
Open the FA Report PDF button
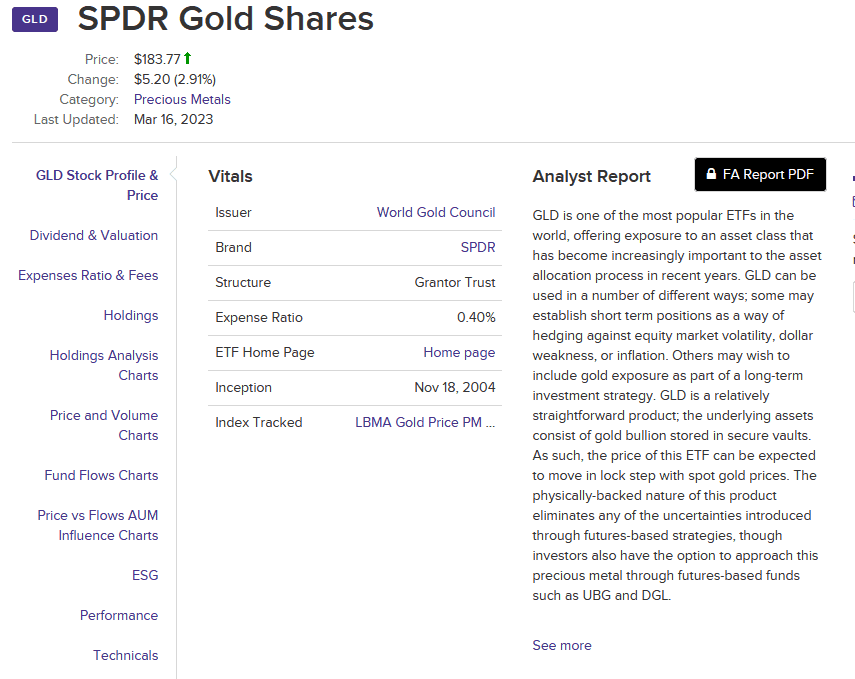tap(760, 175)
